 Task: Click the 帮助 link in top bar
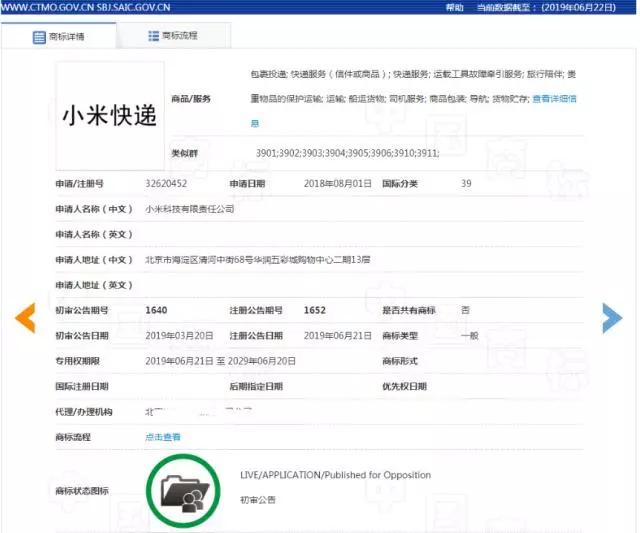click(x=454, y=7)
